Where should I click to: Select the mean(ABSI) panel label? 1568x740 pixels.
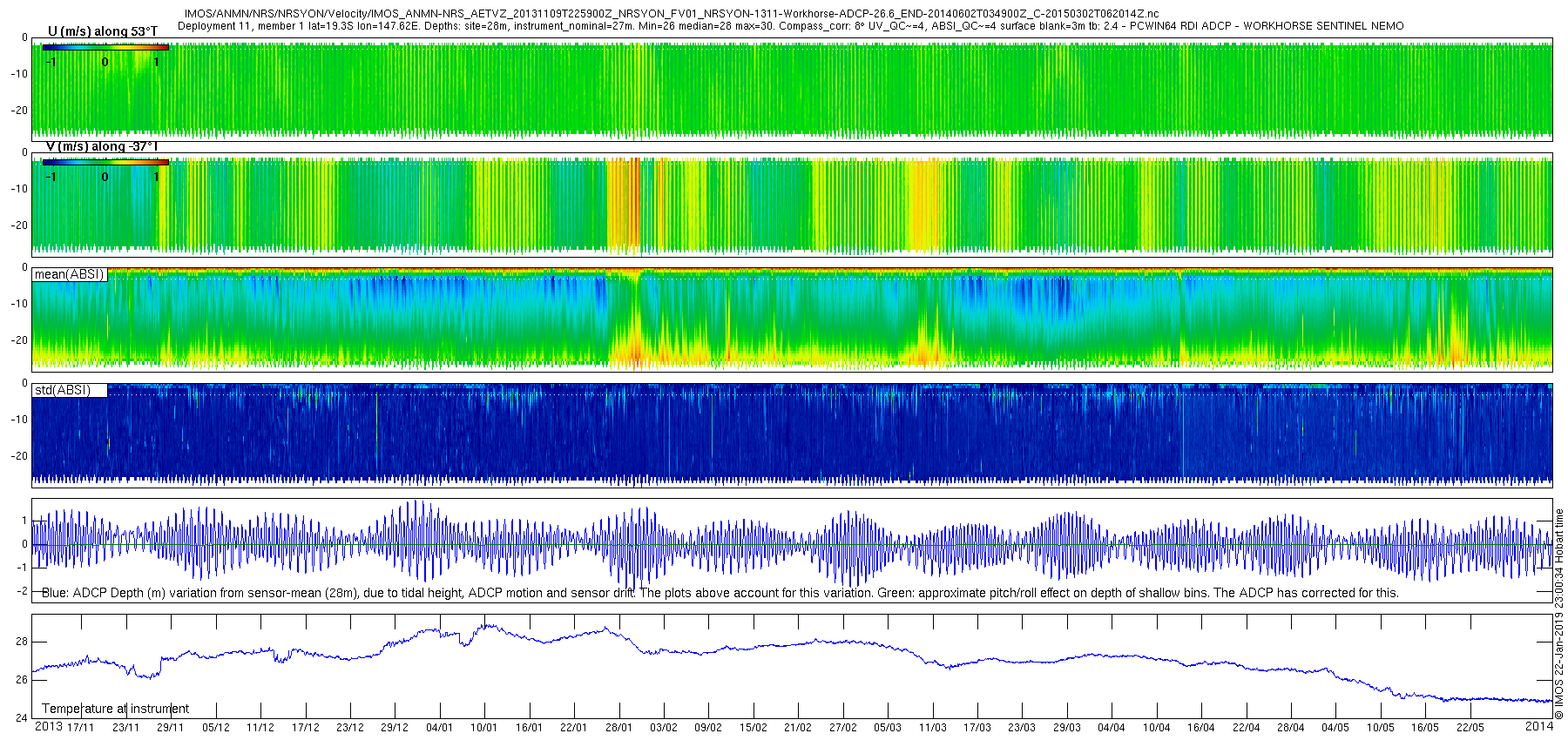[70, 274]
